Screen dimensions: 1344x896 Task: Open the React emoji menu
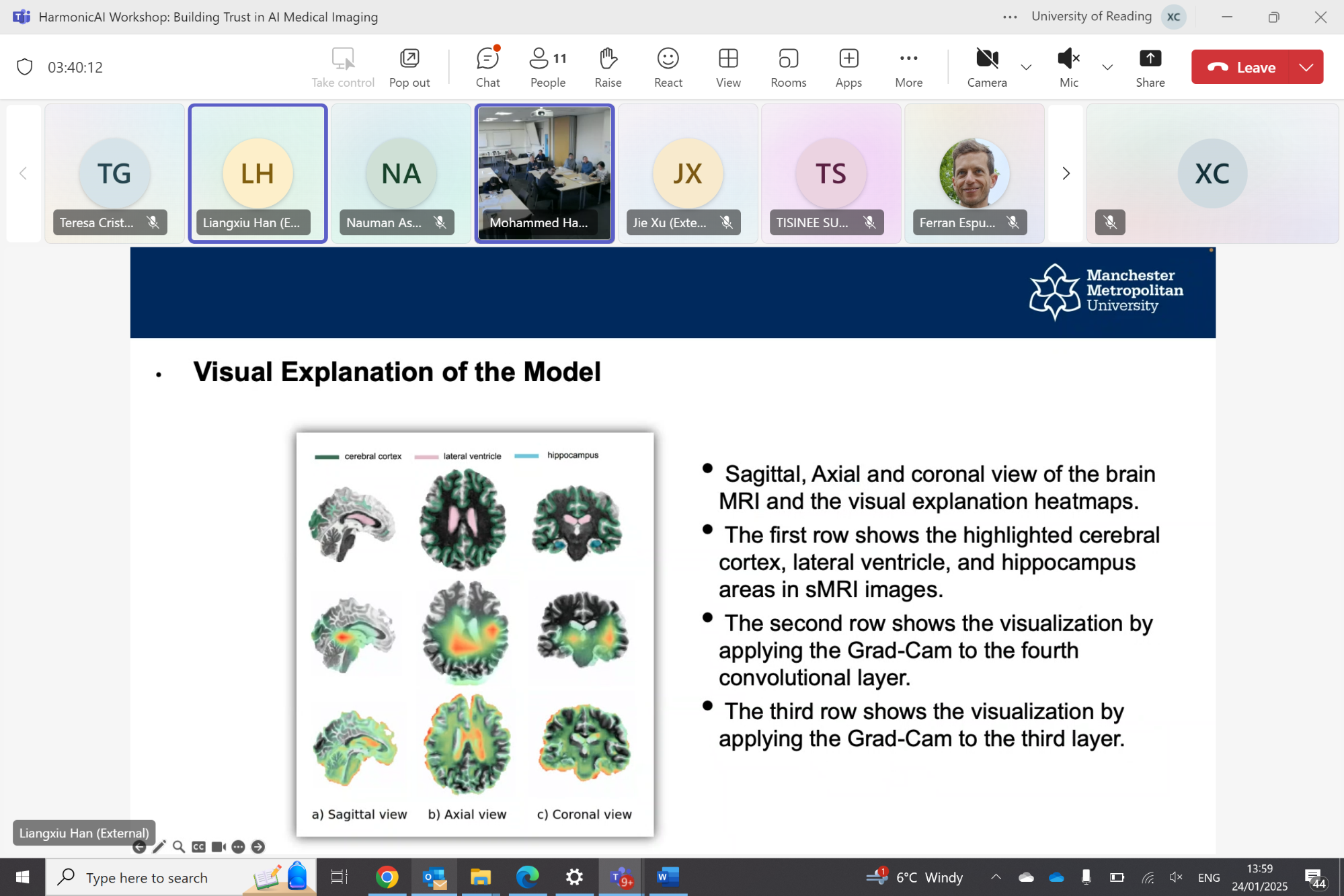(x=668, y=67)
